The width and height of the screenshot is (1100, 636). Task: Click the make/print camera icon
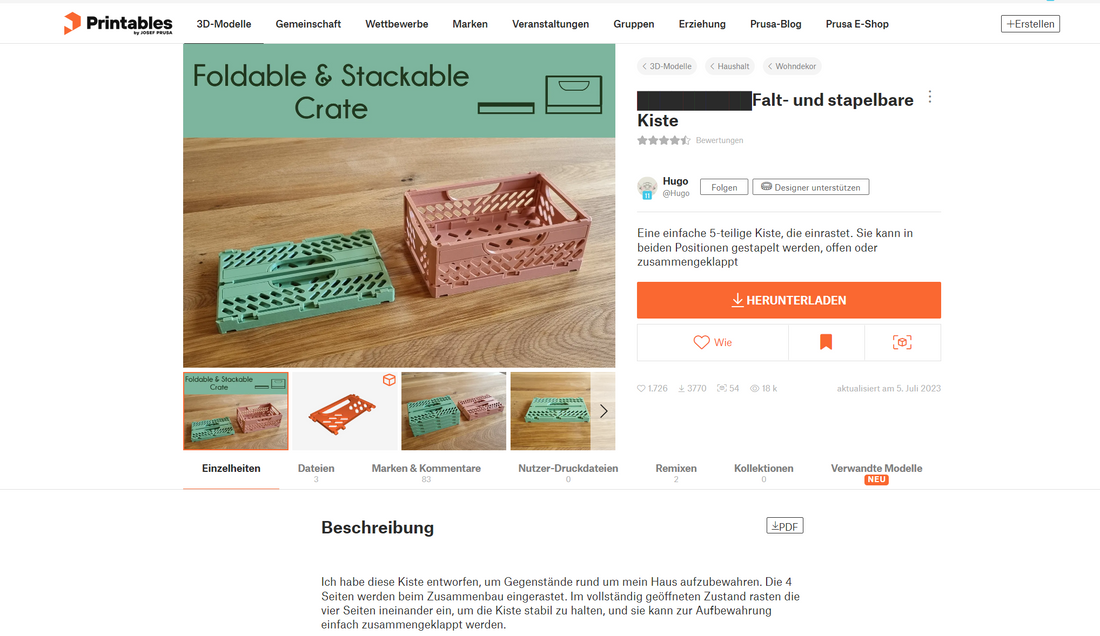[902, 342]
